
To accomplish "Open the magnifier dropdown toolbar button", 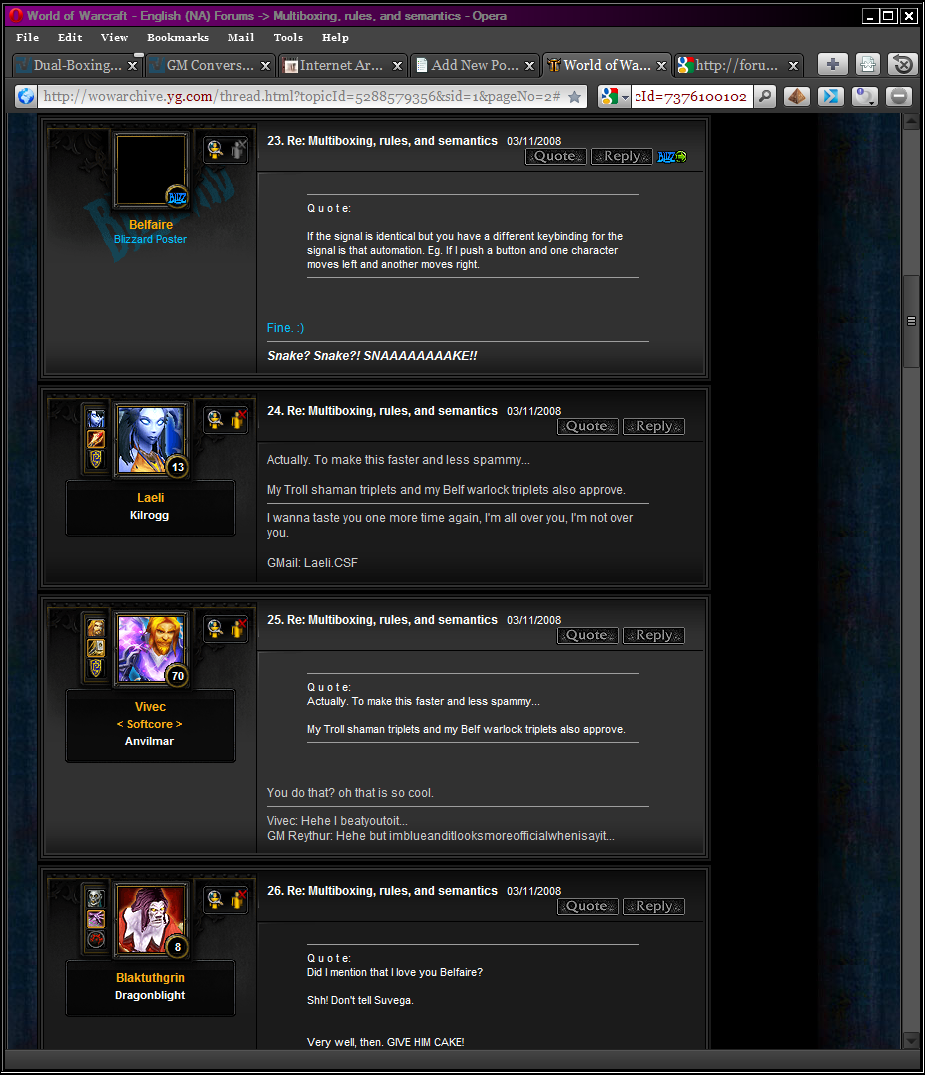I will [865, 97].
